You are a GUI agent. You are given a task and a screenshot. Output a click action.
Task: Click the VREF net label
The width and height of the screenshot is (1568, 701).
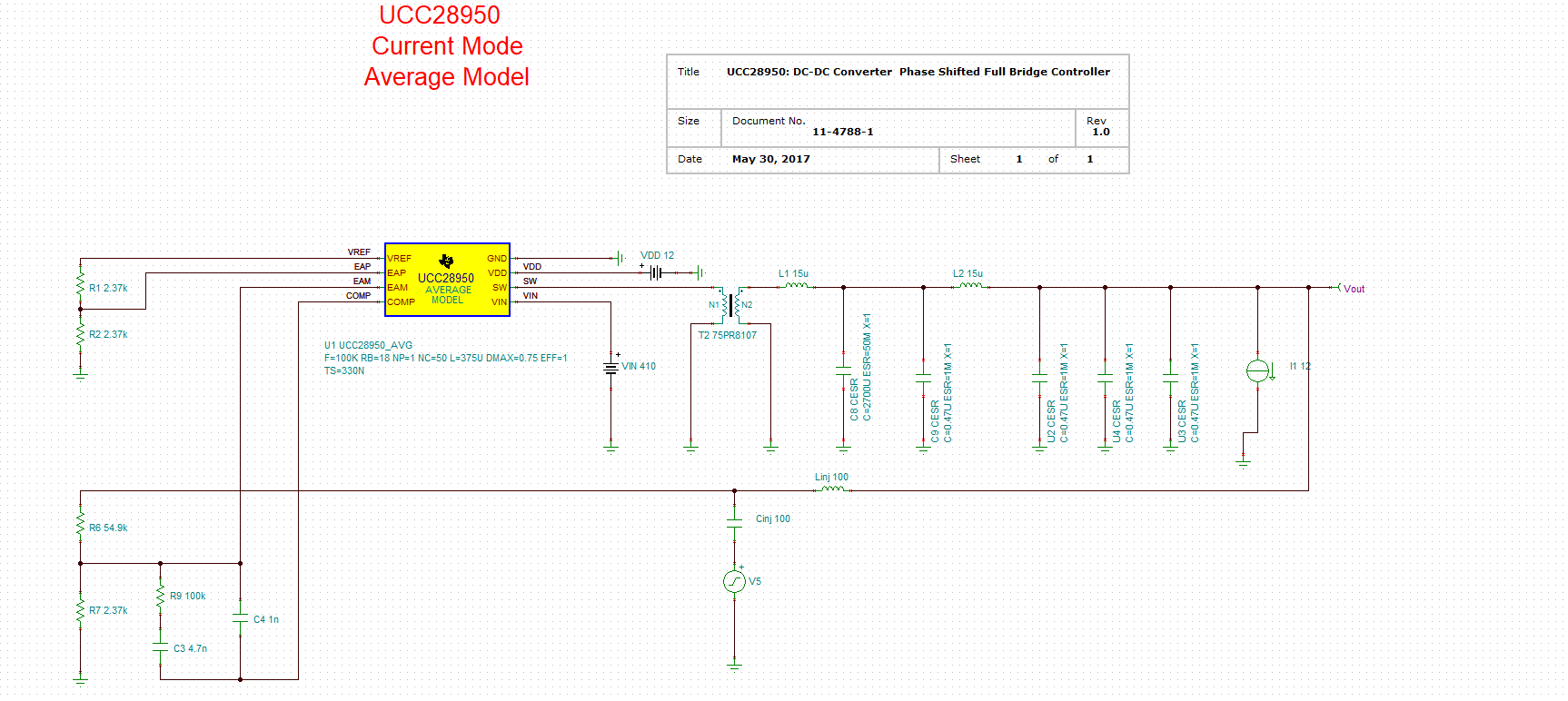(359, 252)
